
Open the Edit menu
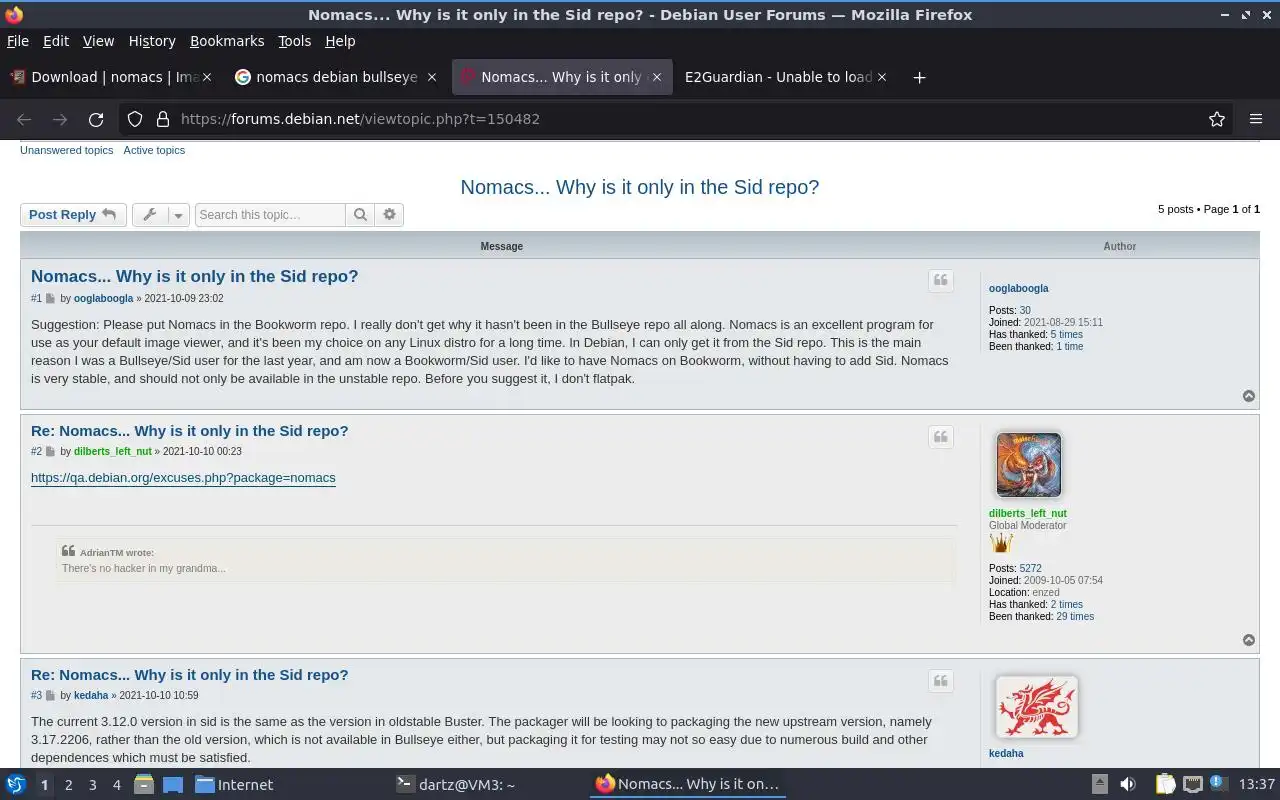[x=56, y=41]
